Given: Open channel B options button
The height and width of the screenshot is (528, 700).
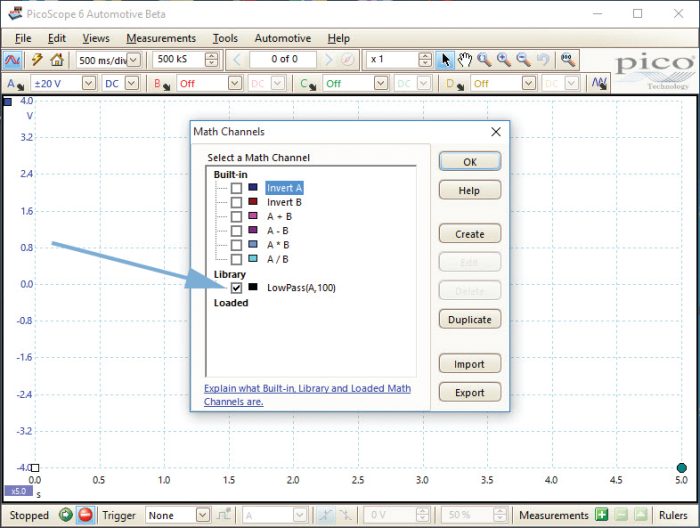Looking at the screenshot, I should [x=162, y=84].
